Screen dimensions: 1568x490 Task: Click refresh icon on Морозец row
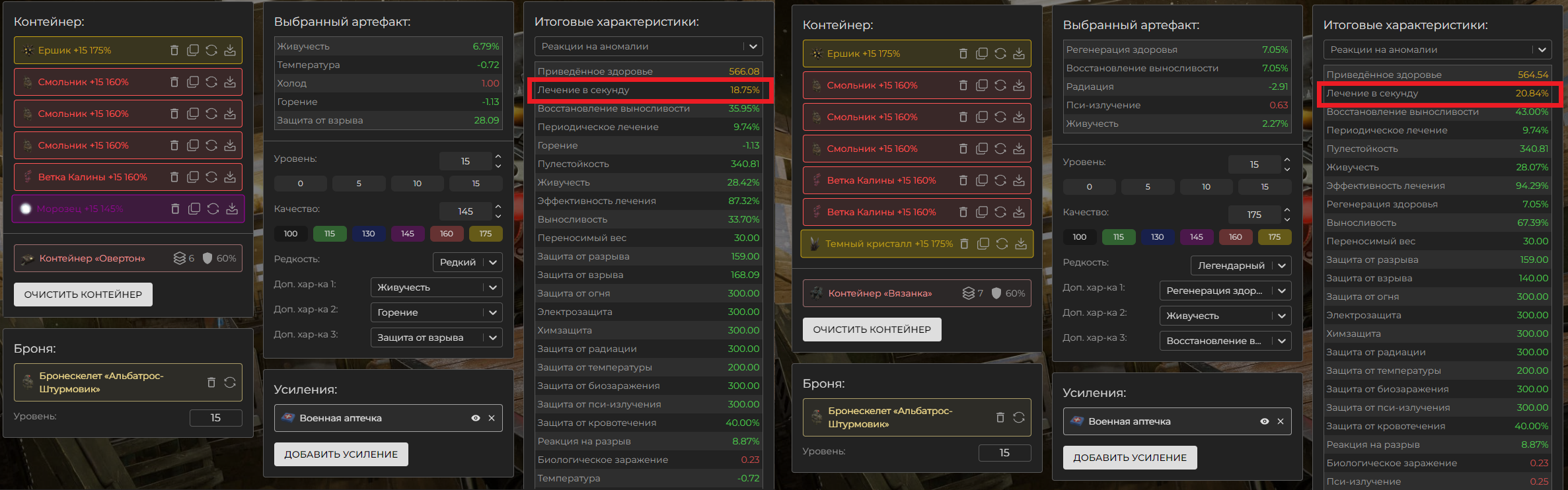pos(213,209)
